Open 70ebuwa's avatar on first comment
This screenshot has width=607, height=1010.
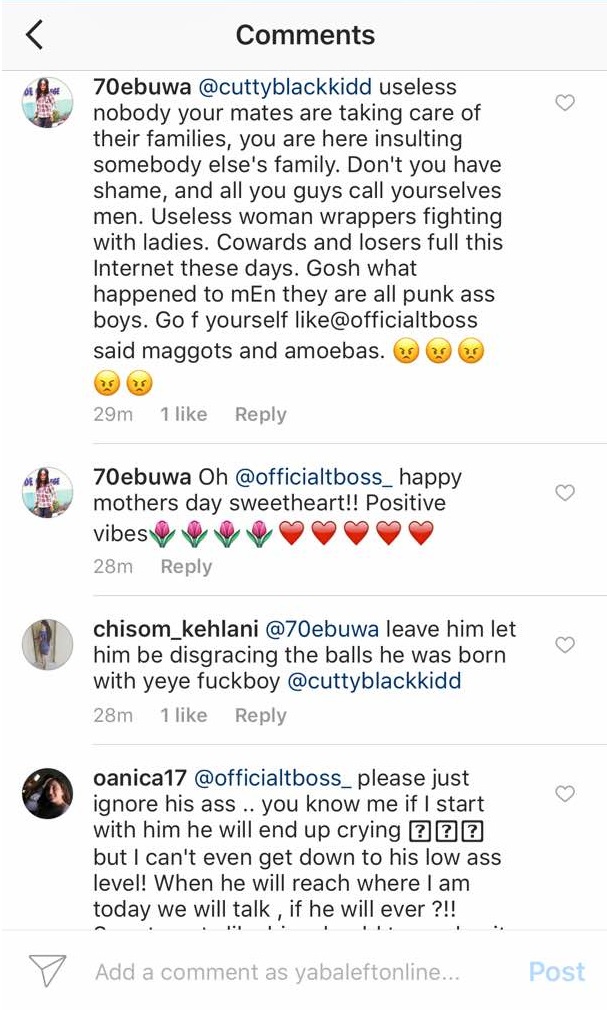[x=47, y=102]
